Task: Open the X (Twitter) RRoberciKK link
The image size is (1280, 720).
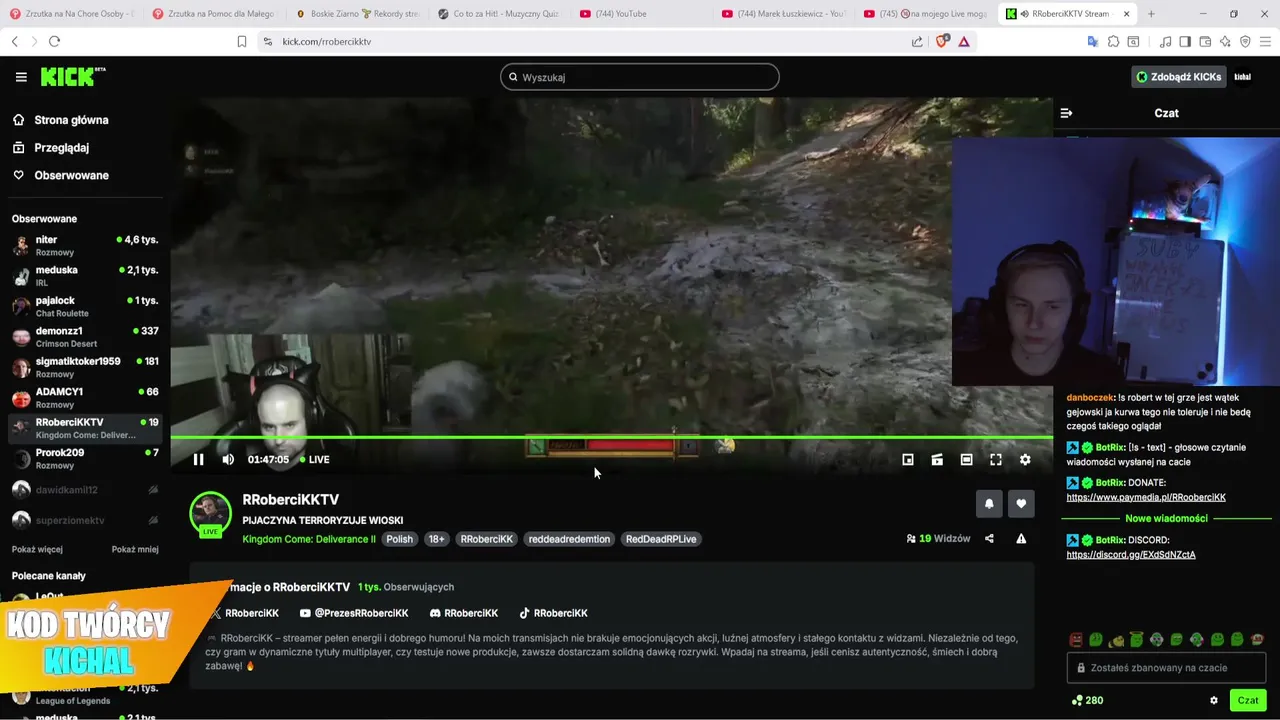Action: (x=243, y=613)
